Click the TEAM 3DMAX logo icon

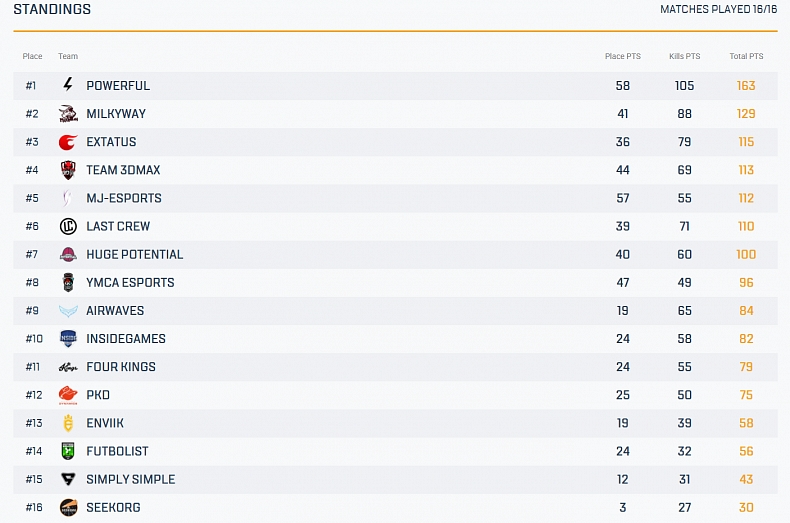coord(68,170)
